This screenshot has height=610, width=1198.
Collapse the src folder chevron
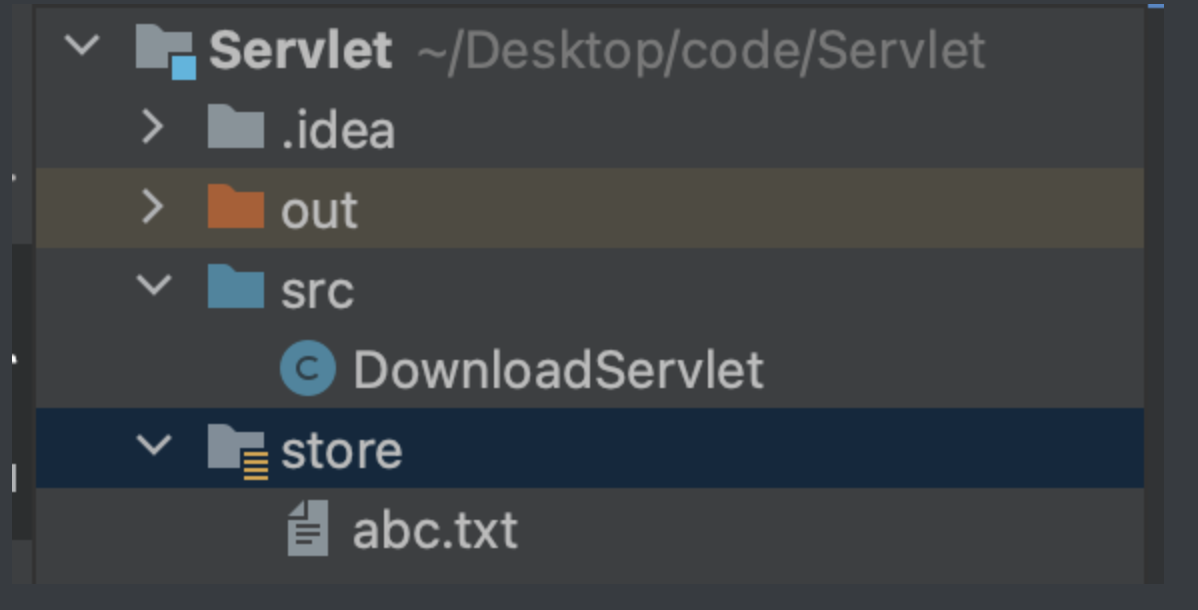(x=153, y=287)
